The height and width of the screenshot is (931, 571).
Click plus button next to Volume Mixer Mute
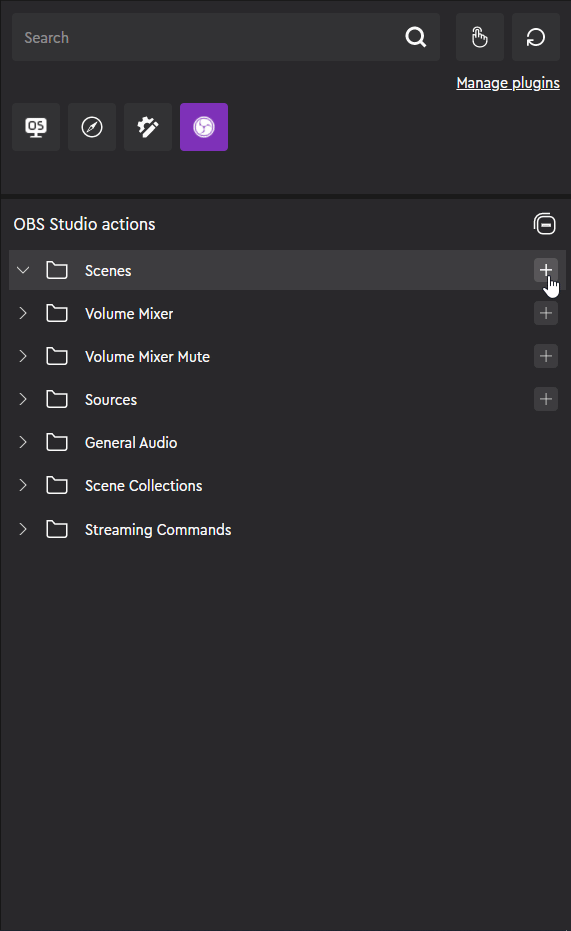pyautogui.click(x=545, y=356)
